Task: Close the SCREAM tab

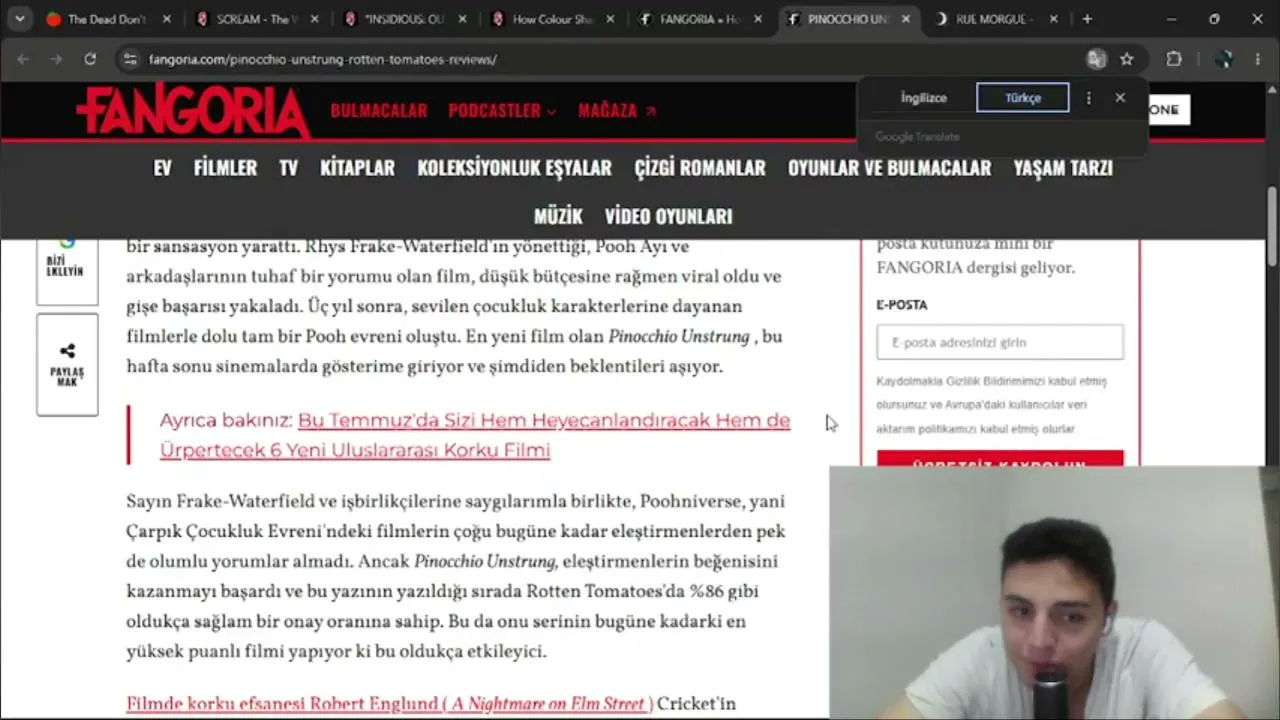Action: 315,19
